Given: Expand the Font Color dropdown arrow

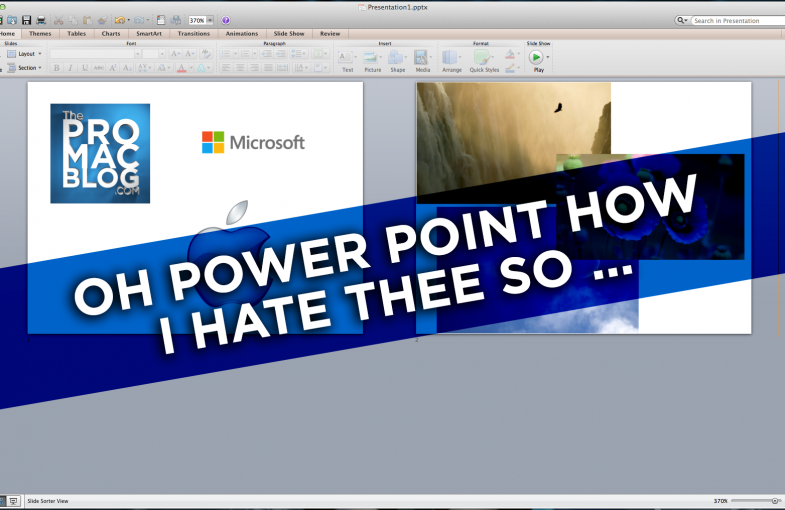Looking at the screenshot, I should (x=191, y=68).
